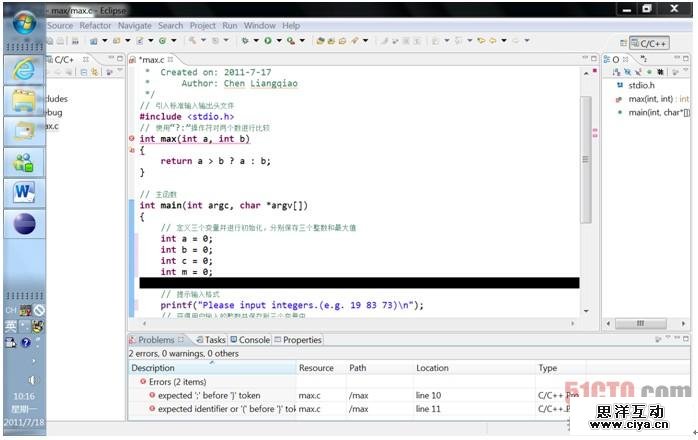Open the Properties tab
698x440 pixels.
[301, 340]
